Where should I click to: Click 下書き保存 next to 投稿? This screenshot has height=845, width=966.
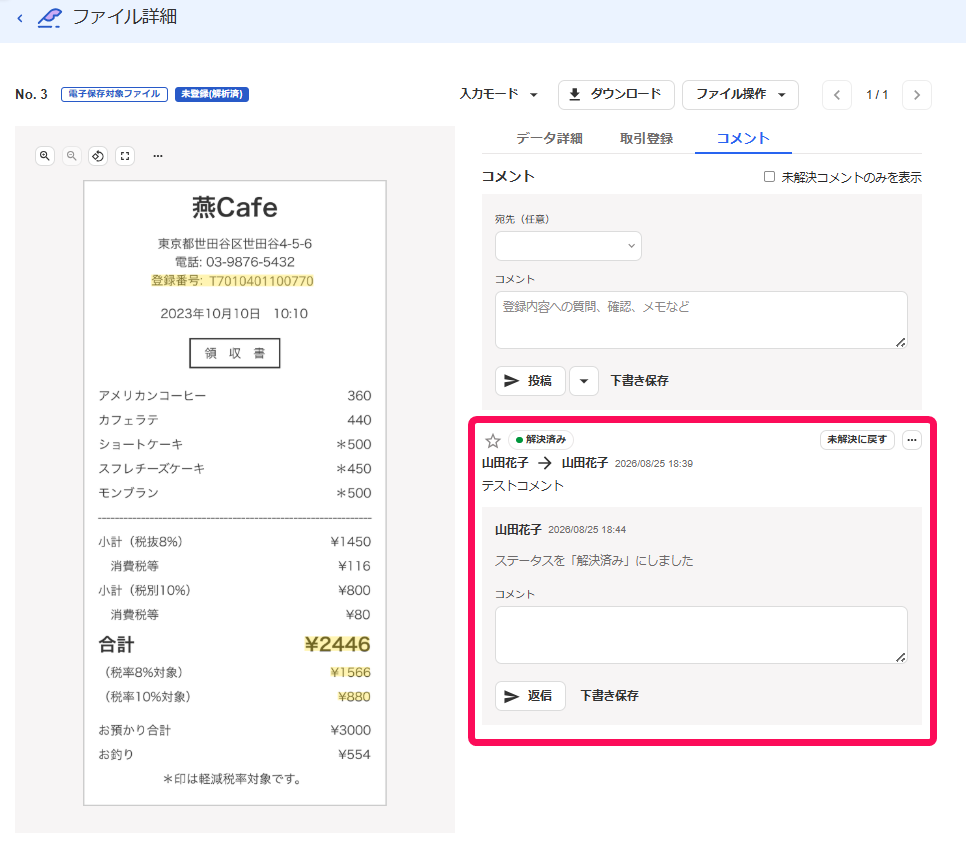[x=639, y=381]
